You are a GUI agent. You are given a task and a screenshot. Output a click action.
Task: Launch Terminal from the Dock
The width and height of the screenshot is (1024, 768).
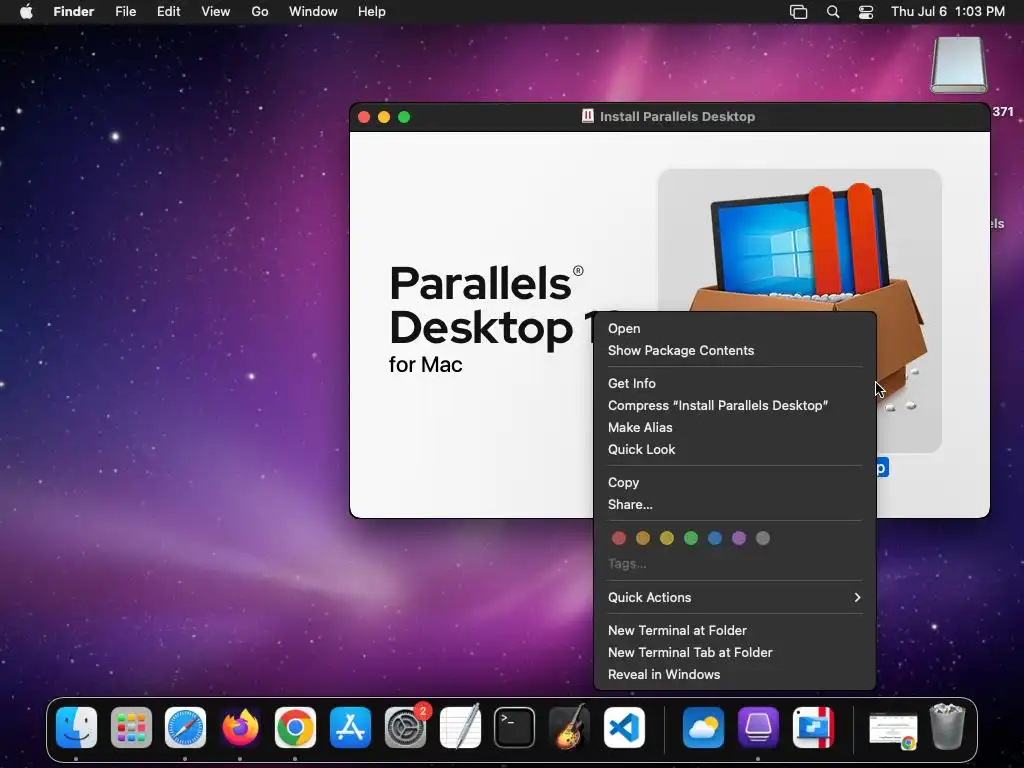[x=515, y=727]
